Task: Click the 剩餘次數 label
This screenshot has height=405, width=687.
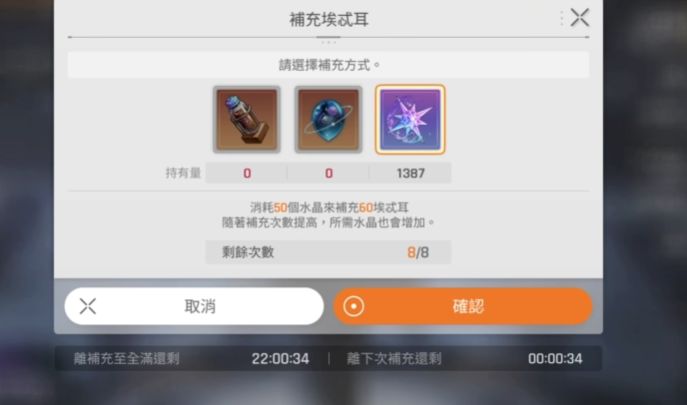Action: pyautogui.click(x=248, y=252)
